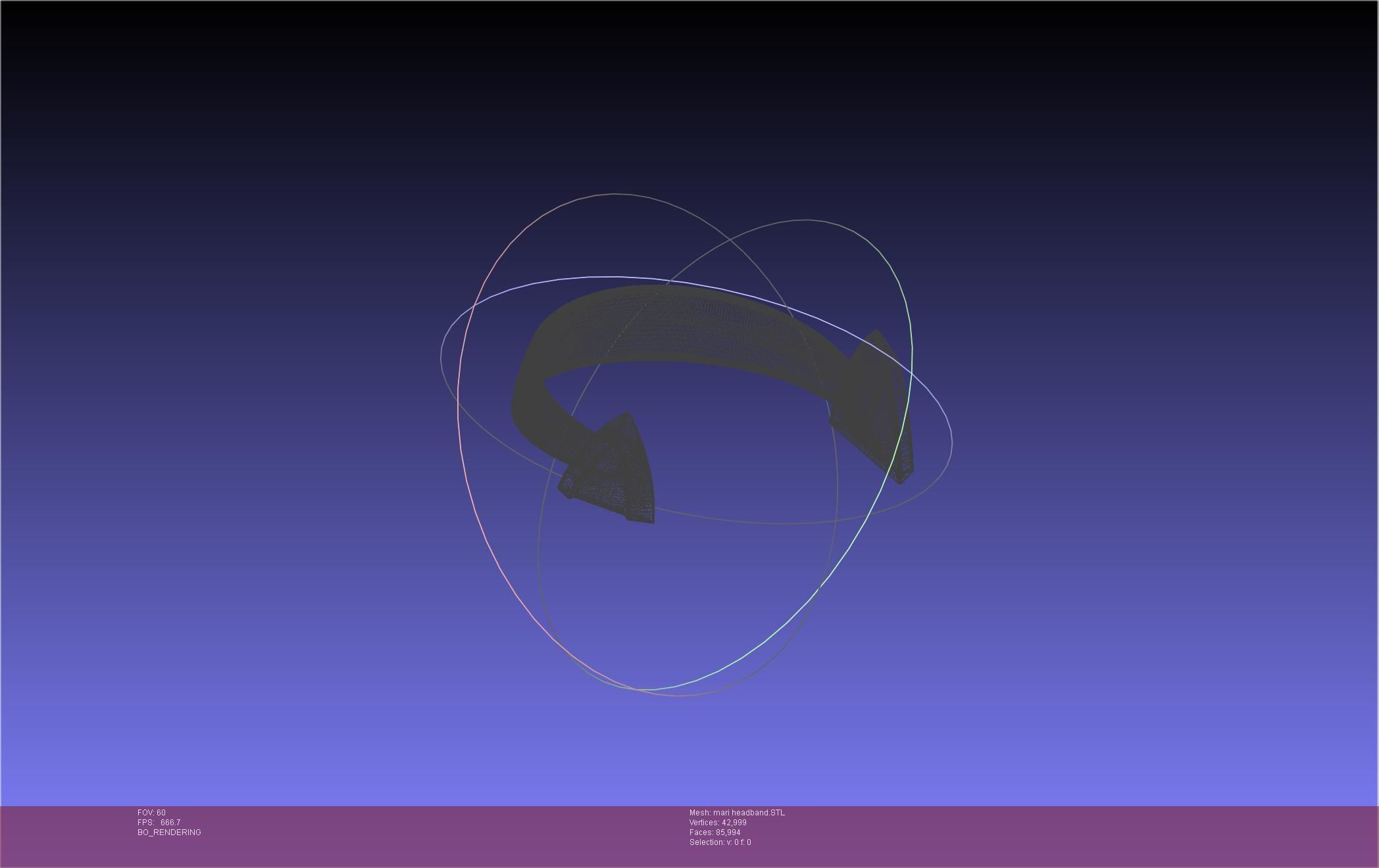Image resolution: width=1379 pixels, height=868 pixels.
Task: Click the right arrowhead of the headband mesh
Action: [876, 408]
